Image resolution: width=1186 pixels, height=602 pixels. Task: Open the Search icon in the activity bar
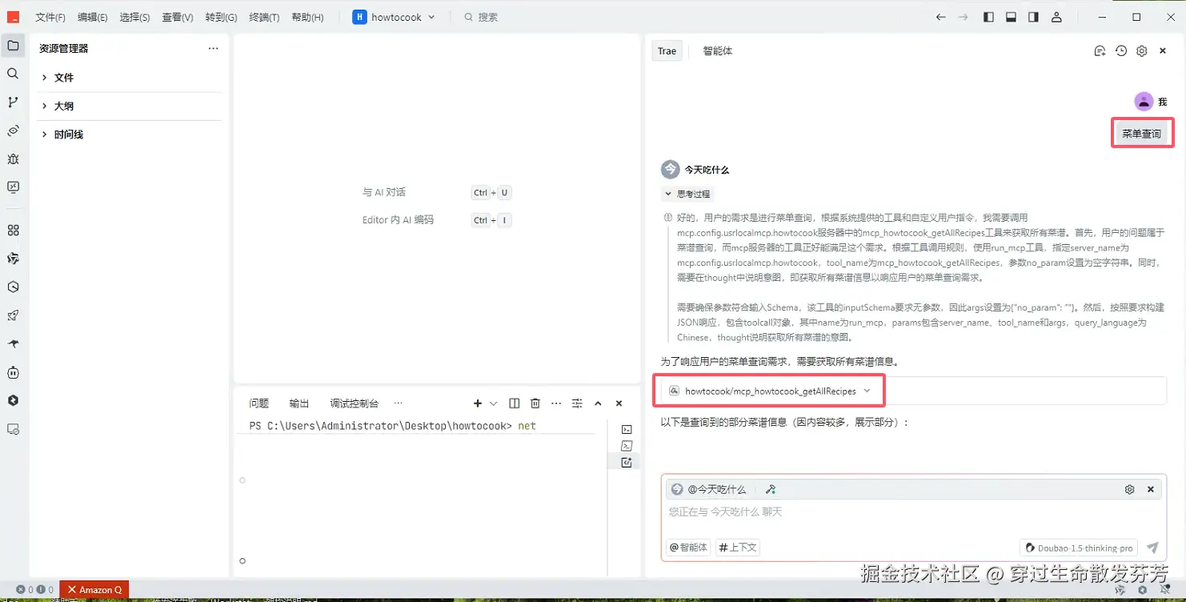point(13,73)
